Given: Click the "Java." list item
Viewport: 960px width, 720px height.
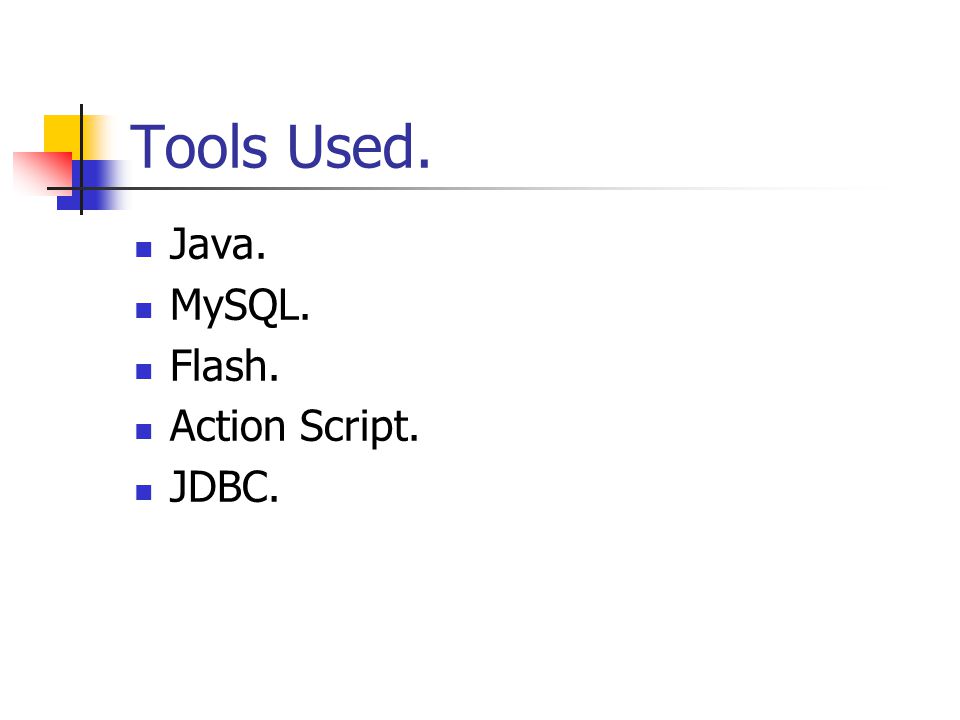Looking at the screenshot, I should [x=217, y=244].
